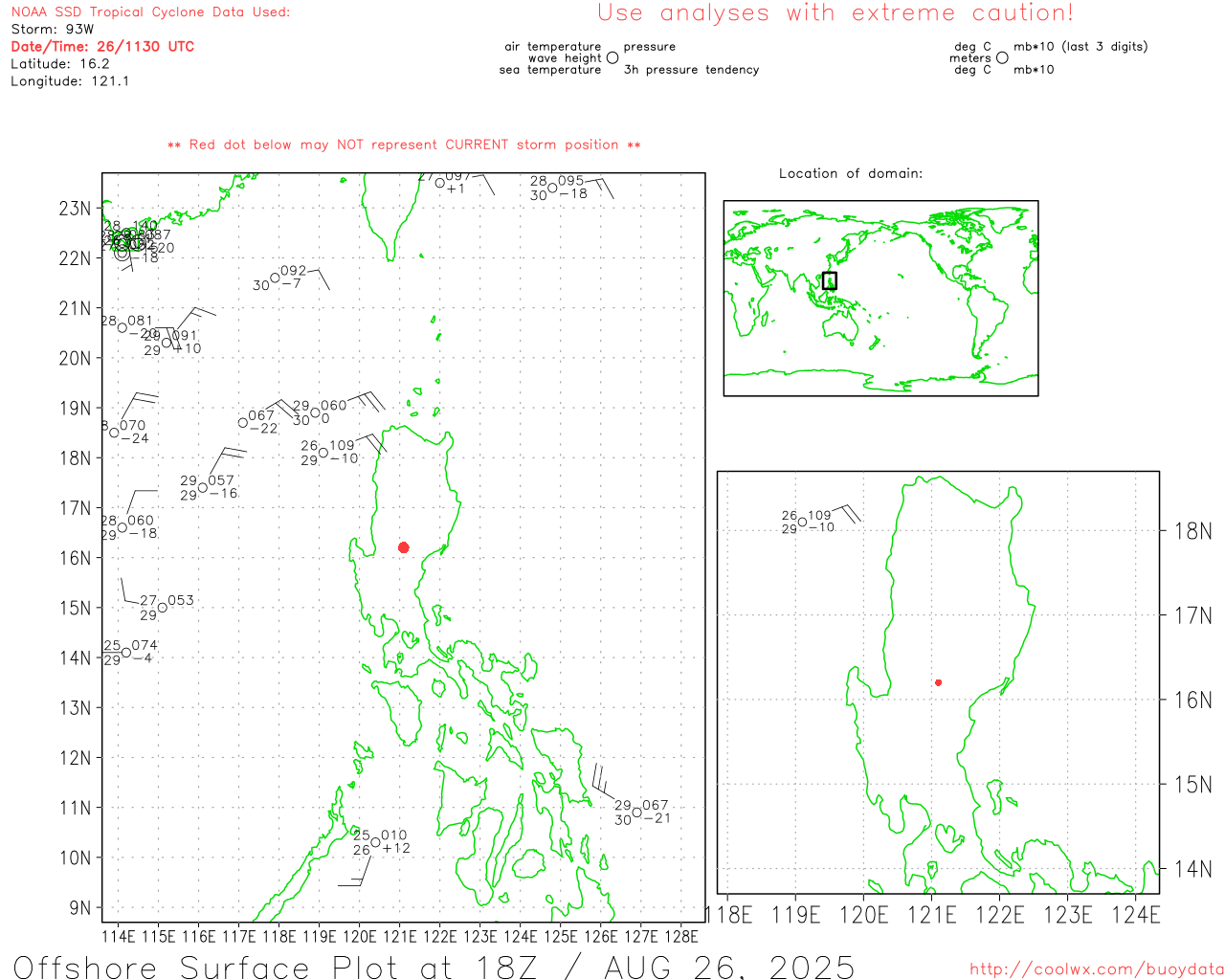Select the 'Longitude: 121.1' value
The image size is (1225, 980).
70,81
